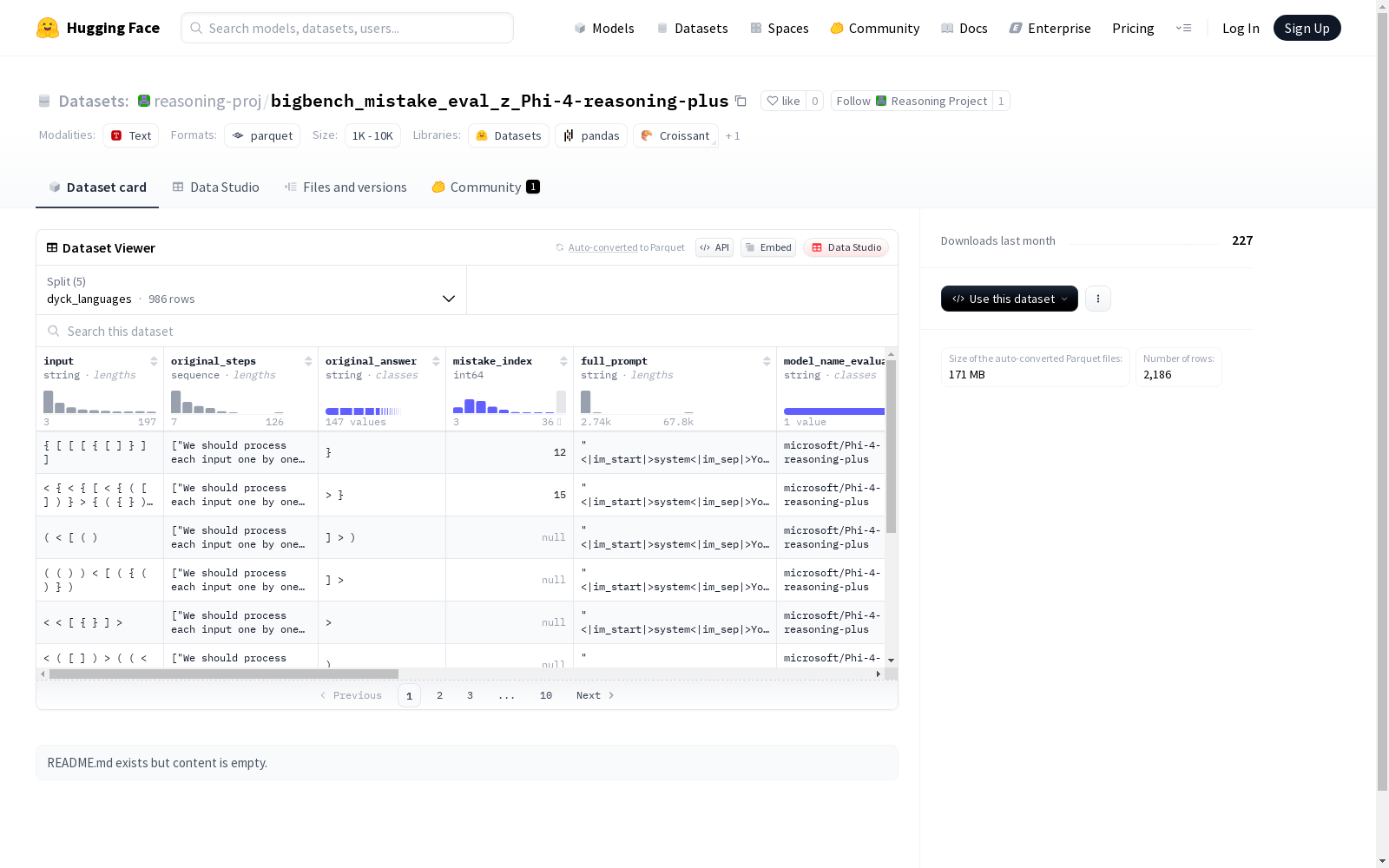Click the page 1 pagination button
1389x868 pixels.
coord(409,695)
